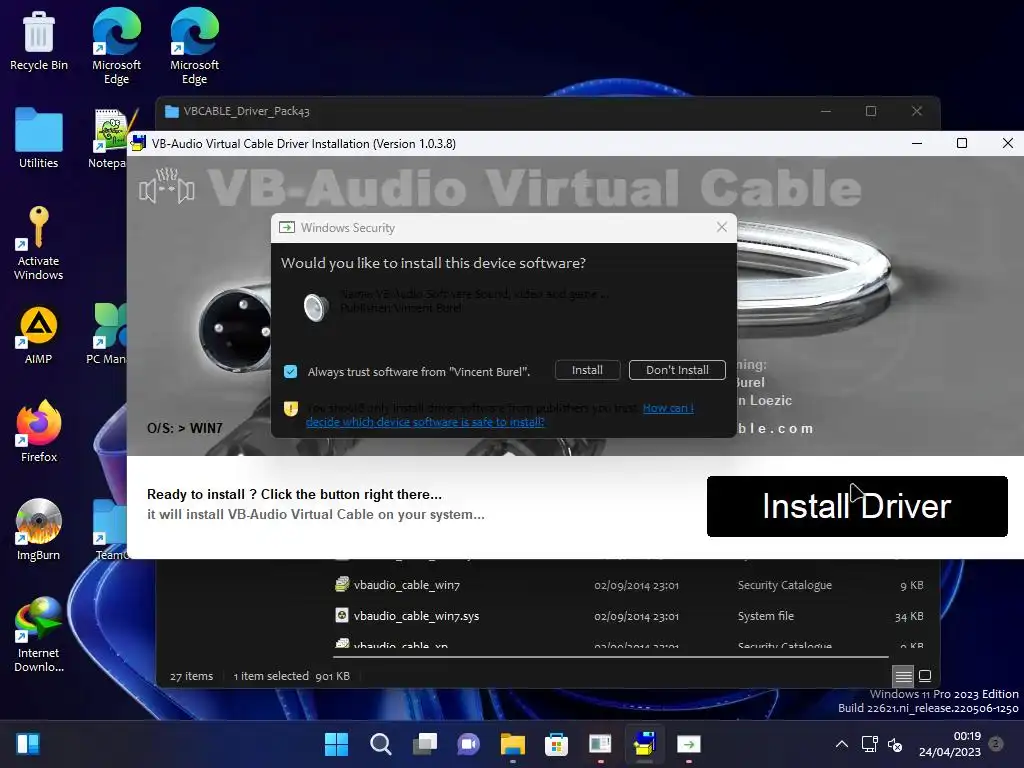Screen dimensions: 1024x768
Task: Maximize the VB-Audio installer window
Action: tap(962, 143)
